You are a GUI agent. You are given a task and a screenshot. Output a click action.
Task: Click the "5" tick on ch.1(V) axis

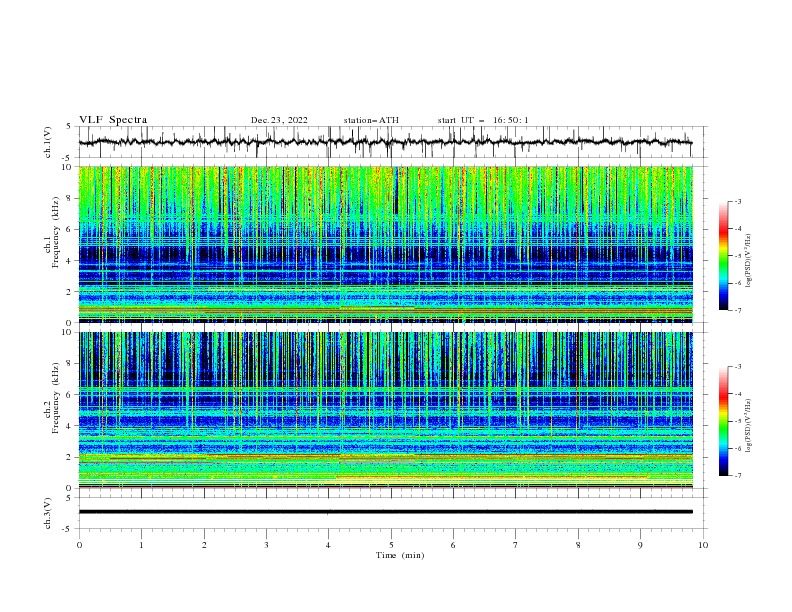[69, 127]
